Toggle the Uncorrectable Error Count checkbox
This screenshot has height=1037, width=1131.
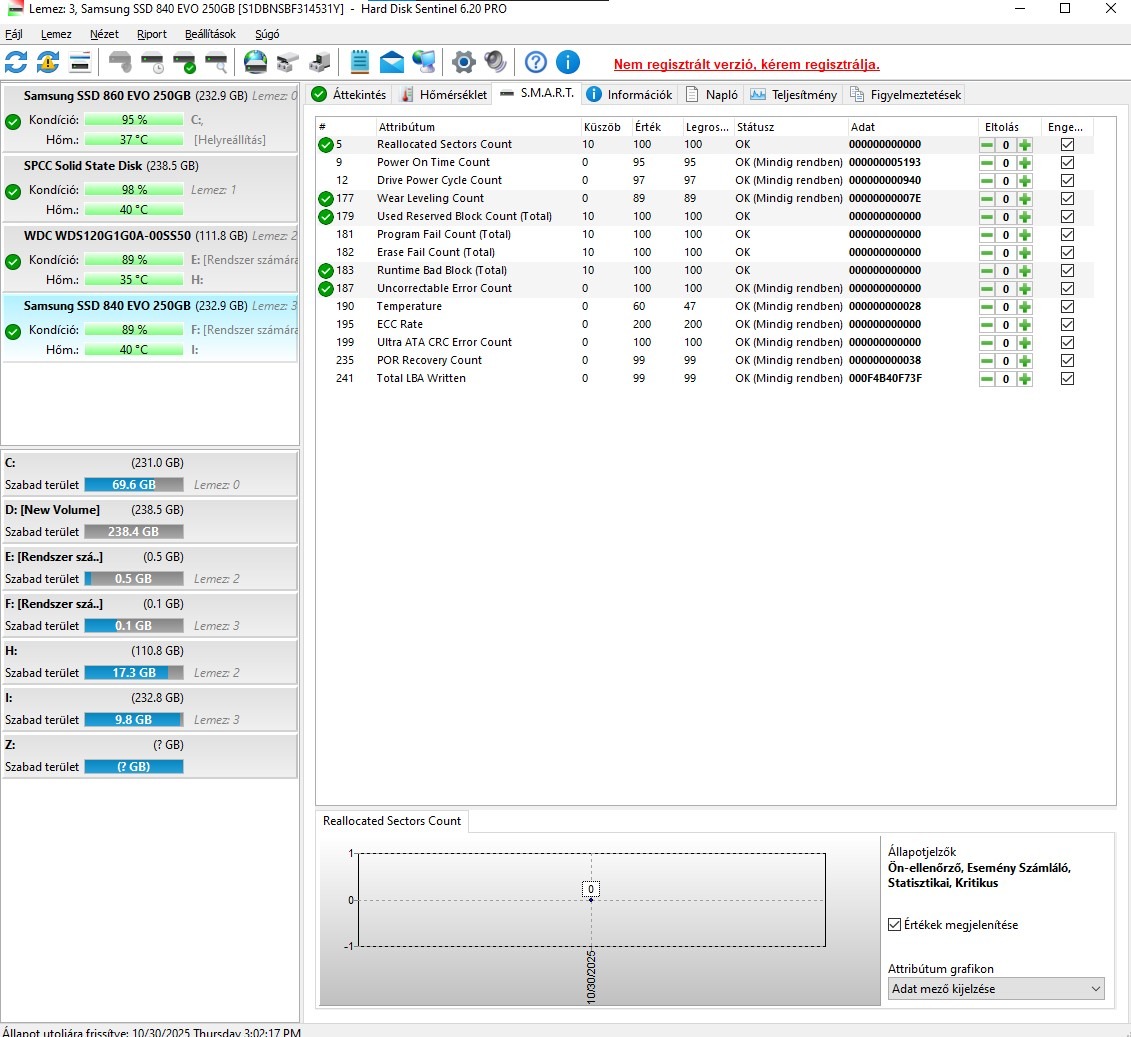(x=1068, y=288)
